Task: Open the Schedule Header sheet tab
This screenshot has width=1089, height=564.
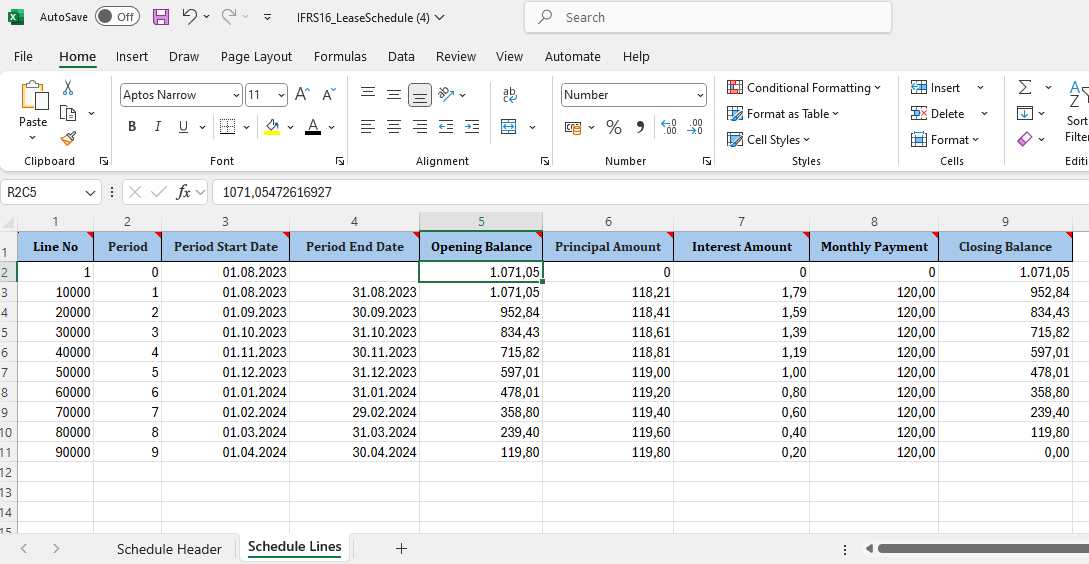Action: pyautogui.click(x=169, y=549)
